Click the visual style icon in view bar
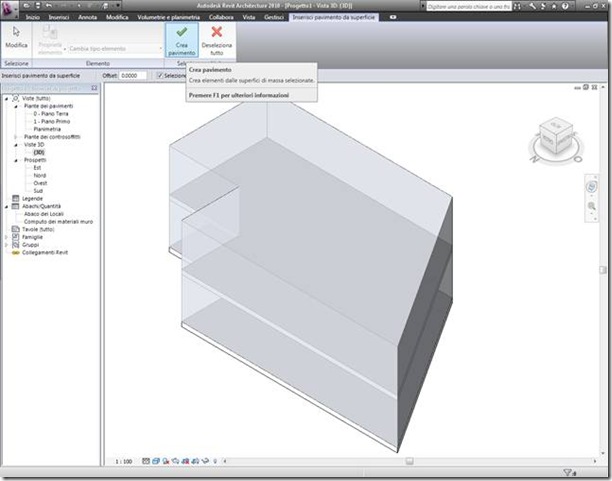Screen dimensions: 612x481 (x=156, y=461)
